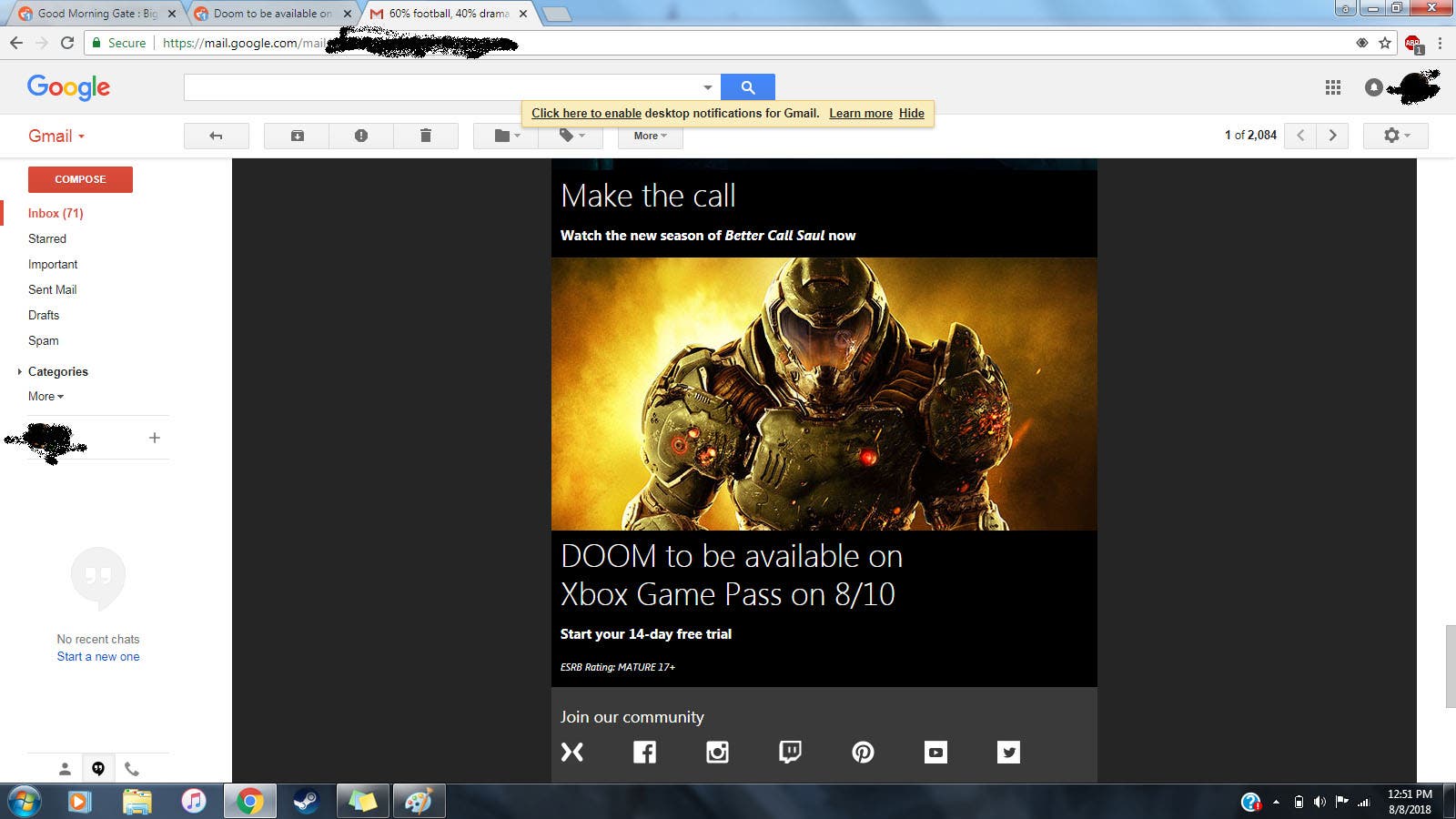1456x819 pixels.
Task: Open Chrome three-dot menu
Action: click(x=1440, y=43)
